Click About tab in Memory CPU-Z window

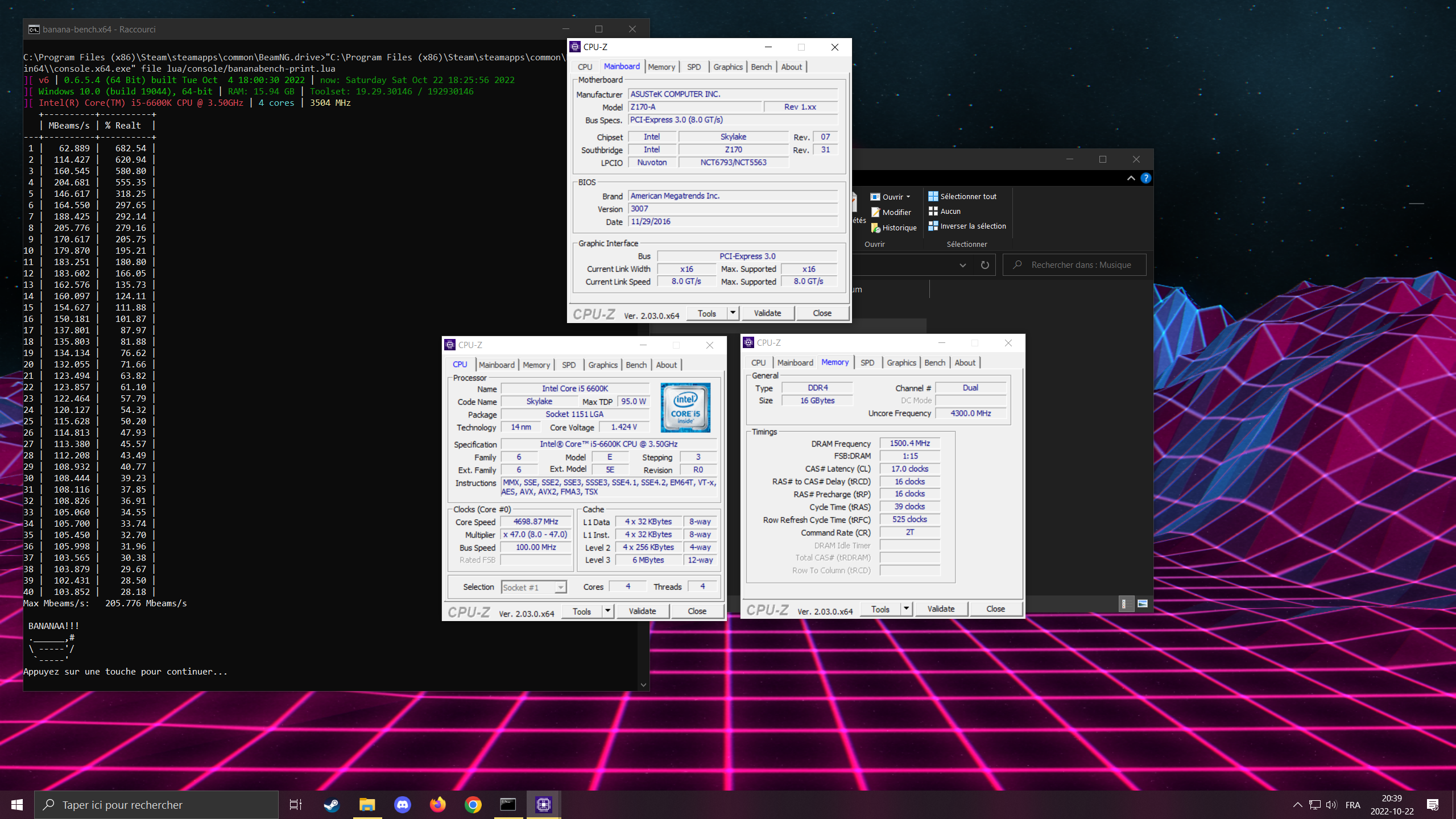[965, 363]
